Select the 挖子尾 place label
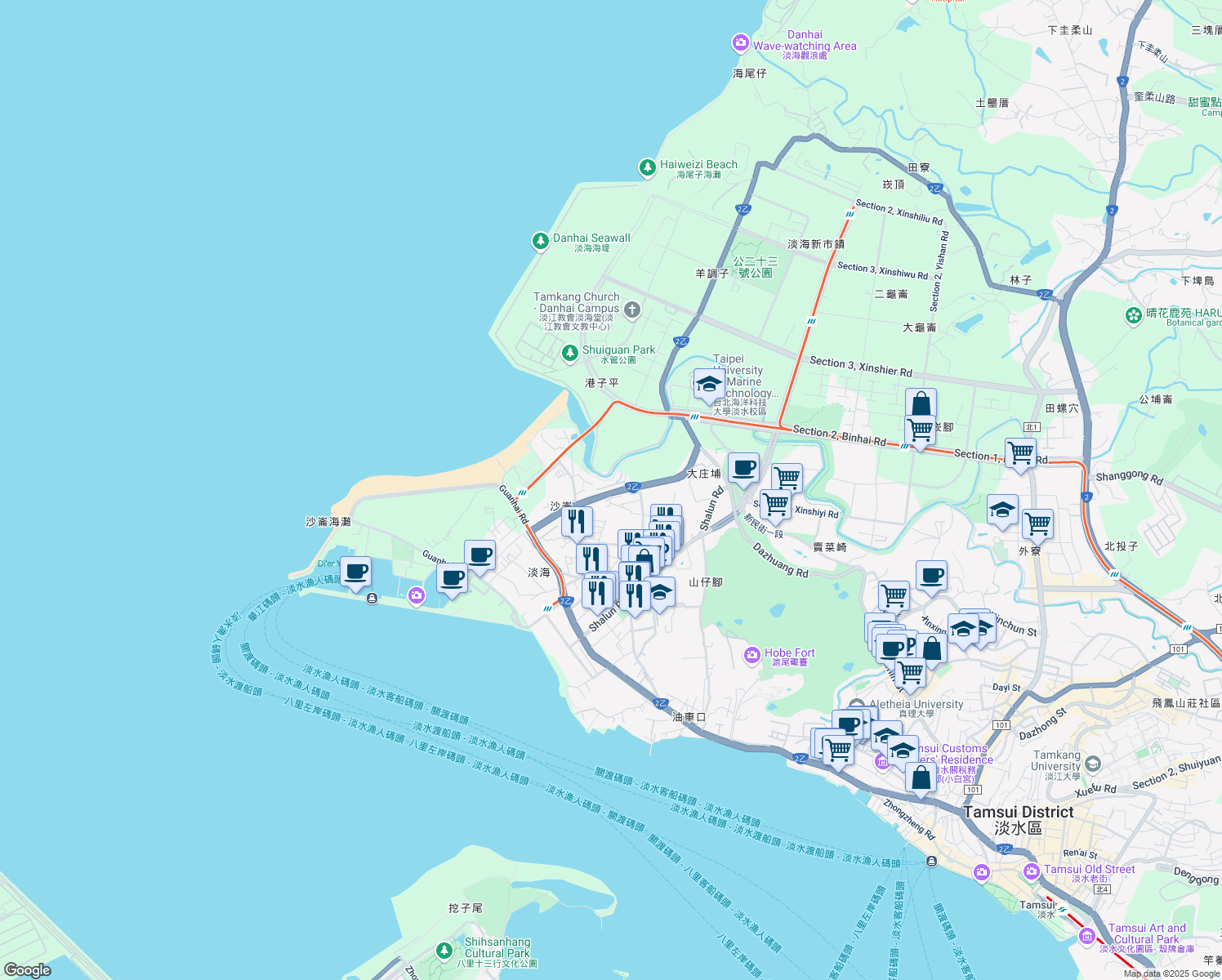Screen dimensions: 1222x980 (x=466, y=908)
